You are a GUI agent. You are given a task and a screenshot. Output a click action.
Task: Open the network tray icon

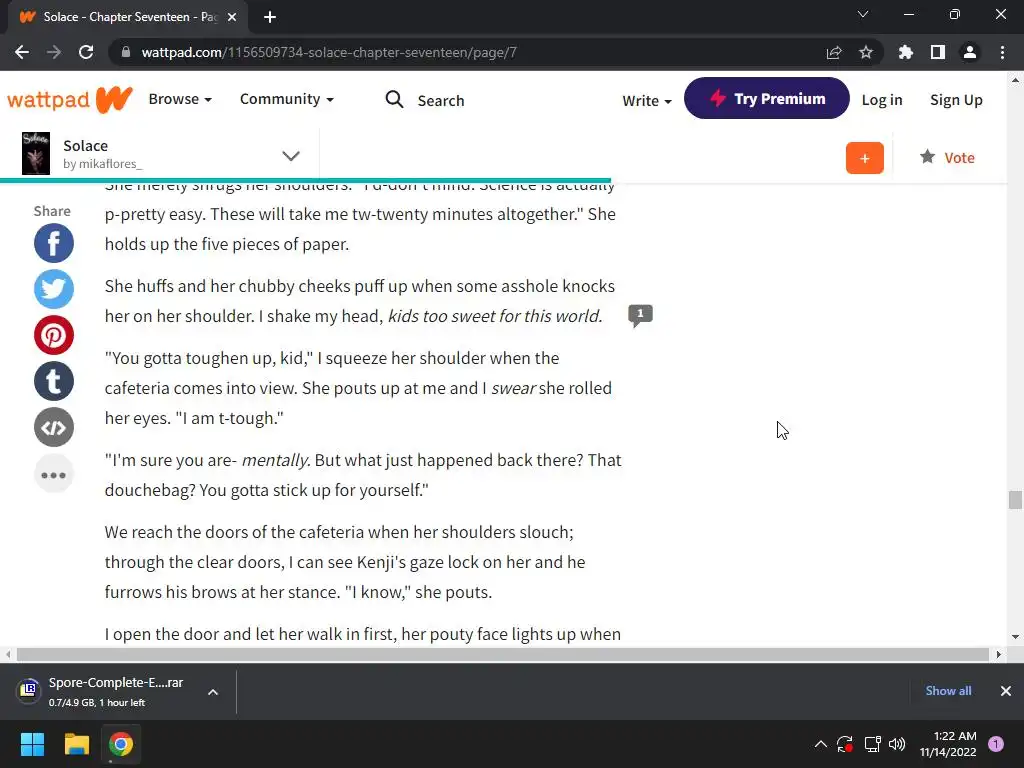(872, 744)
